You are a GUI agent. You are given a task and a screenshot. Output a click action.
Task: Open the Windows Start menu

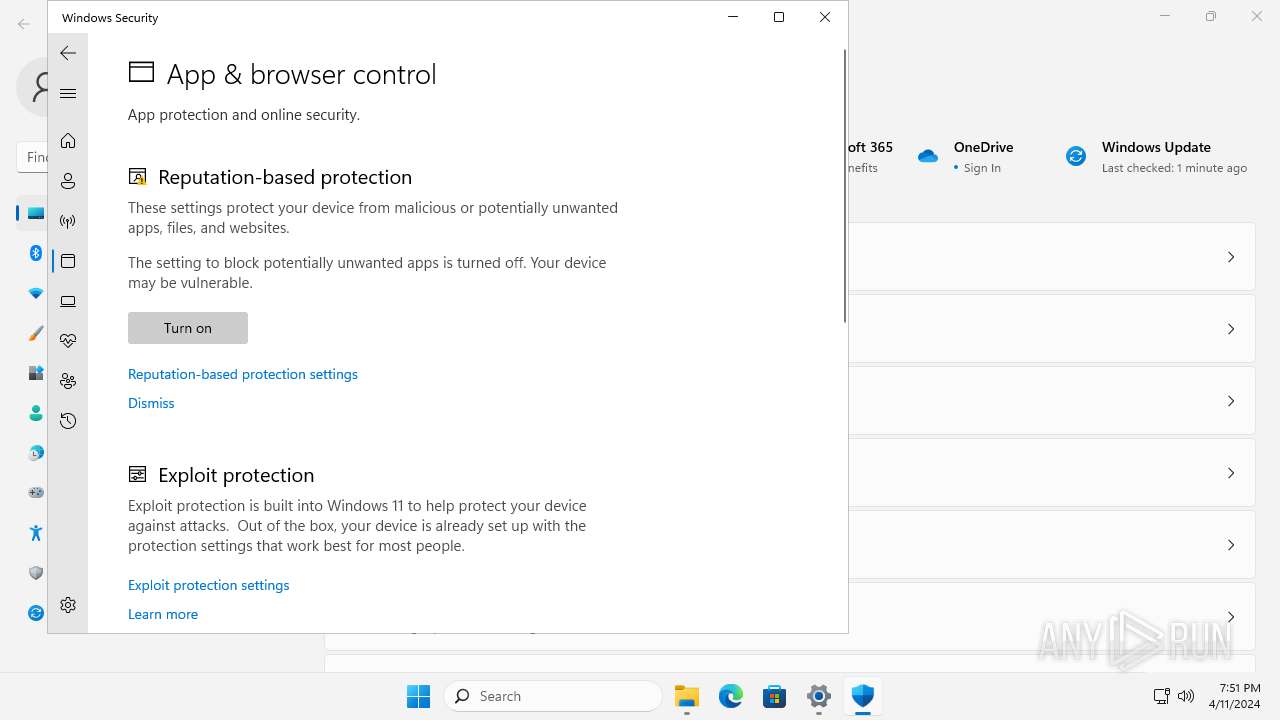[419, 696]
